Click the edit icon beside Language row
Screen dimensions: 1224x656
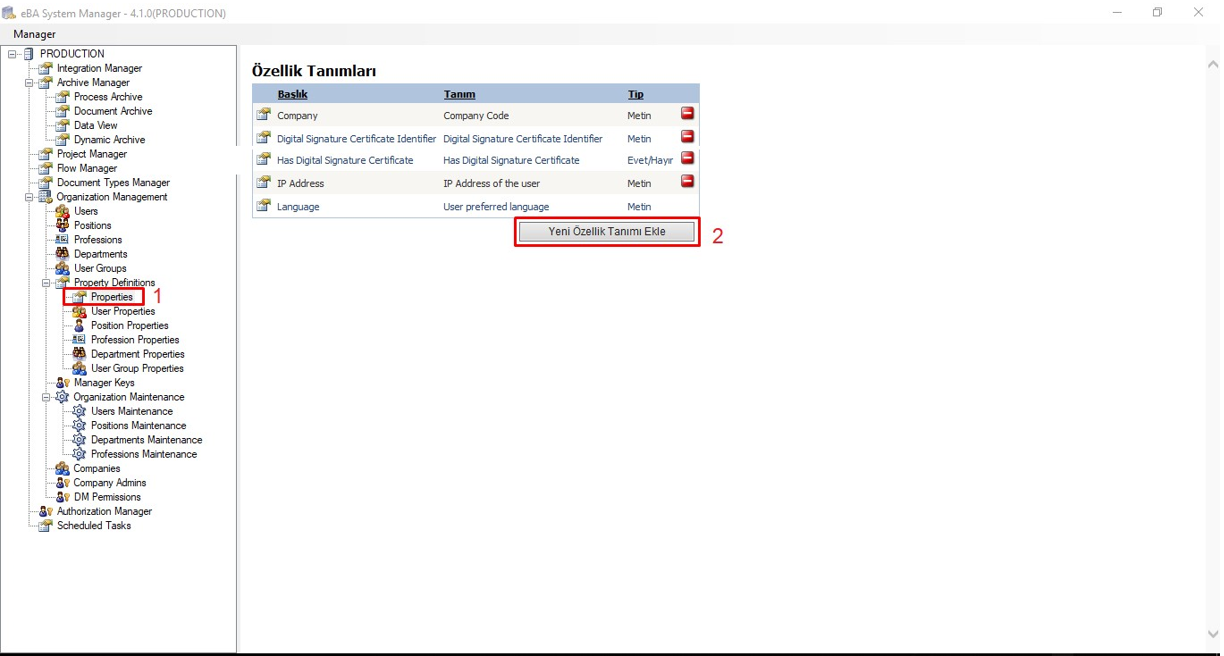264,205
